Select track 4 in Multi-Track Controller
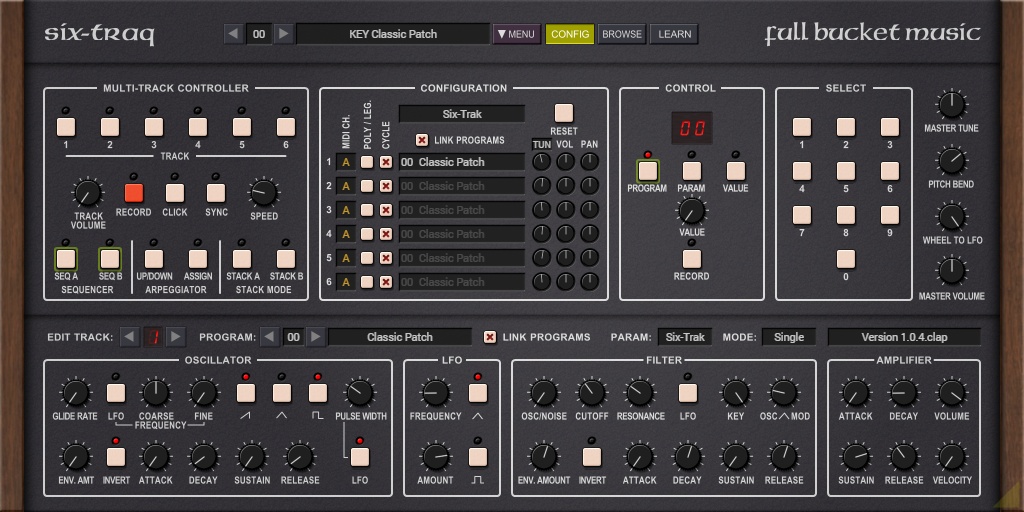Image resolution: width=1024 pixels, height=512 pixels. pyautogui.click(x=198, y=127)
